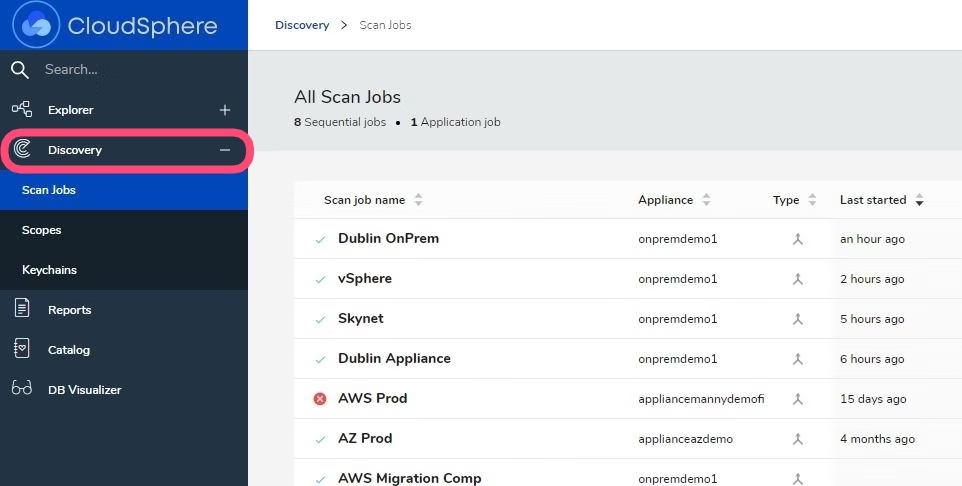
Task: Open the AWS Prod scan job
Action: coord(372,398)
